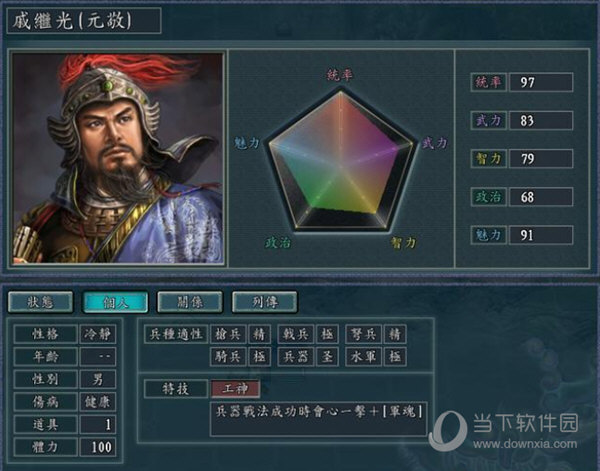Select the 個人 tab
The image size is (600, 471).
pos(115,302)
